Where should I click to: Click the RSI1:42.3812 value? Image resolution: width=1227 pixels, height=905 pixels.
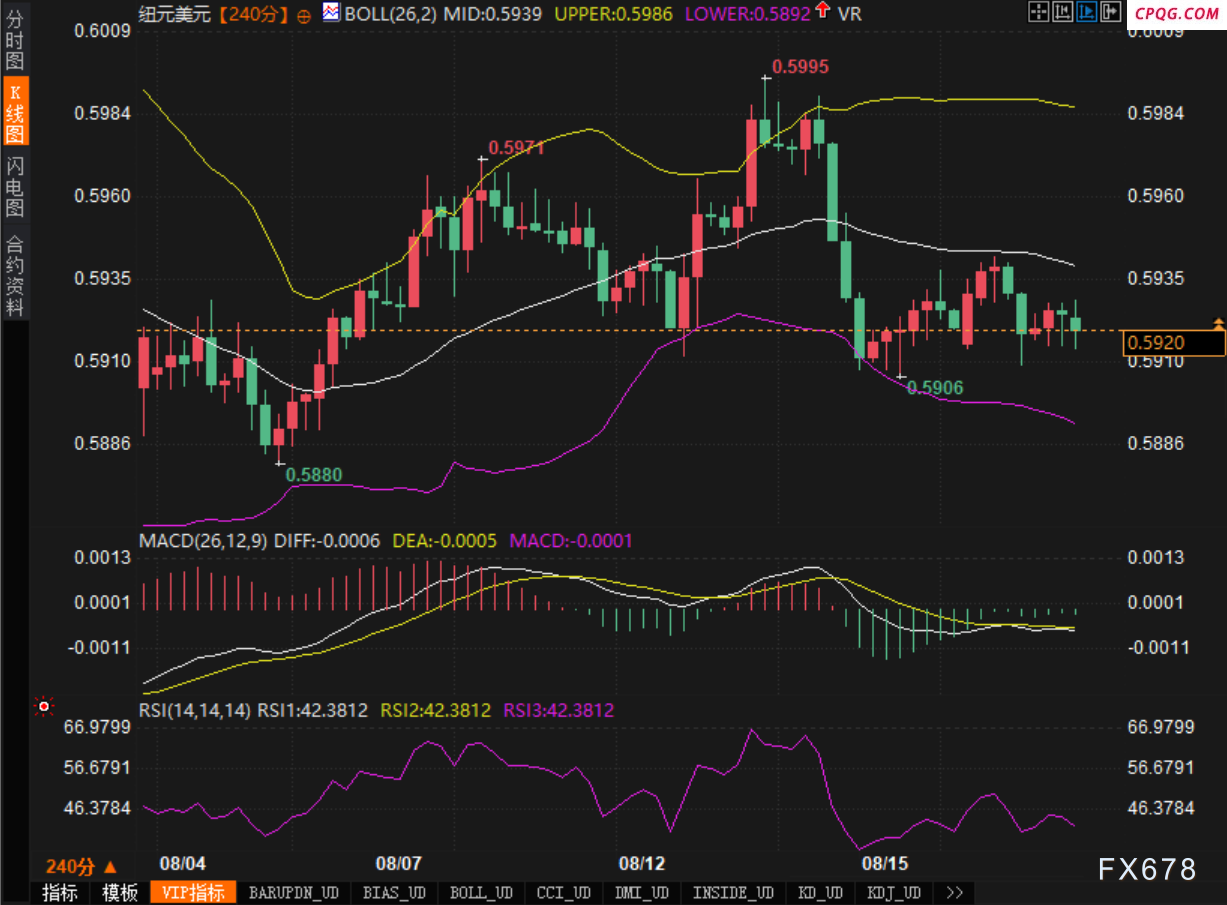click(x=313, y=710)
